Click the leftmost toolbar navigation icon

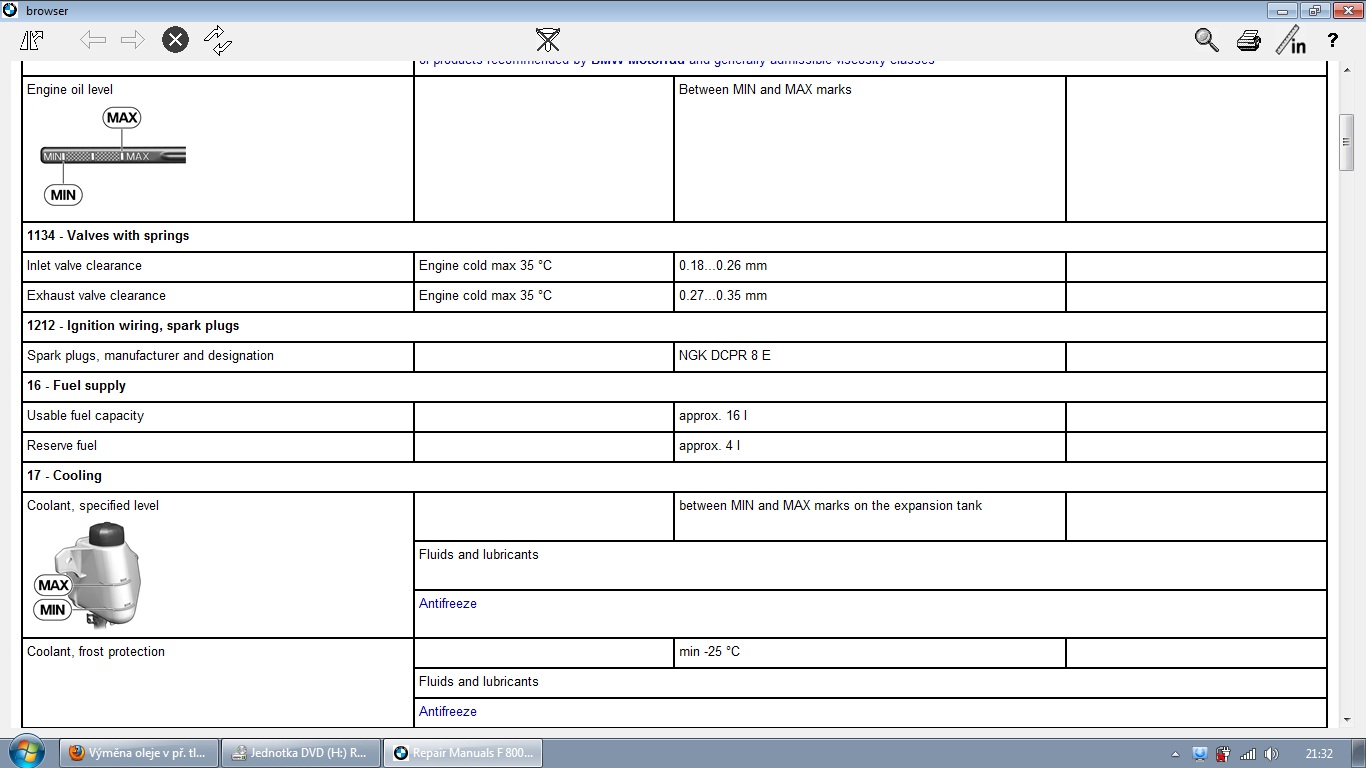click(x=32, y=40)
